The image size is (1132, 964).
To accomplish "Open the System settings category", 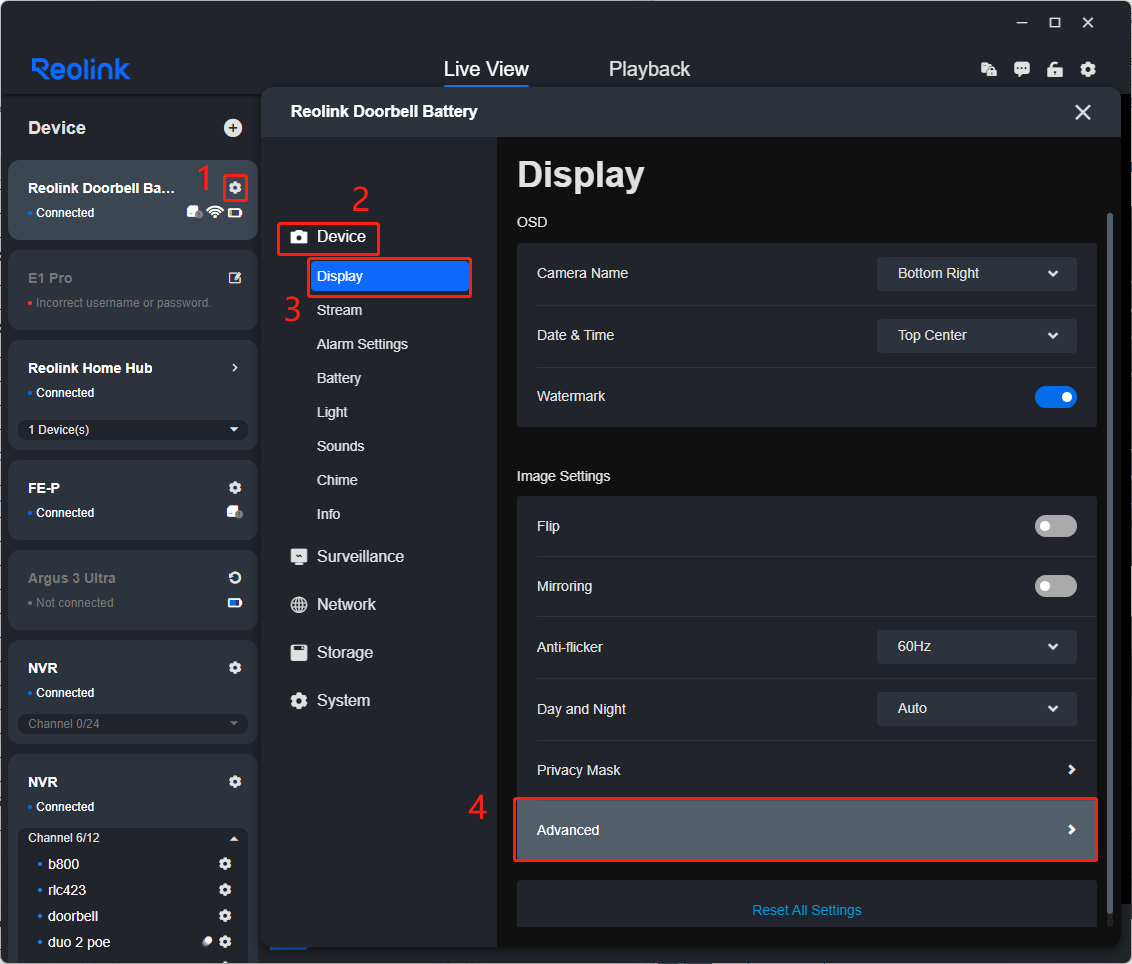I will point(330,700).
